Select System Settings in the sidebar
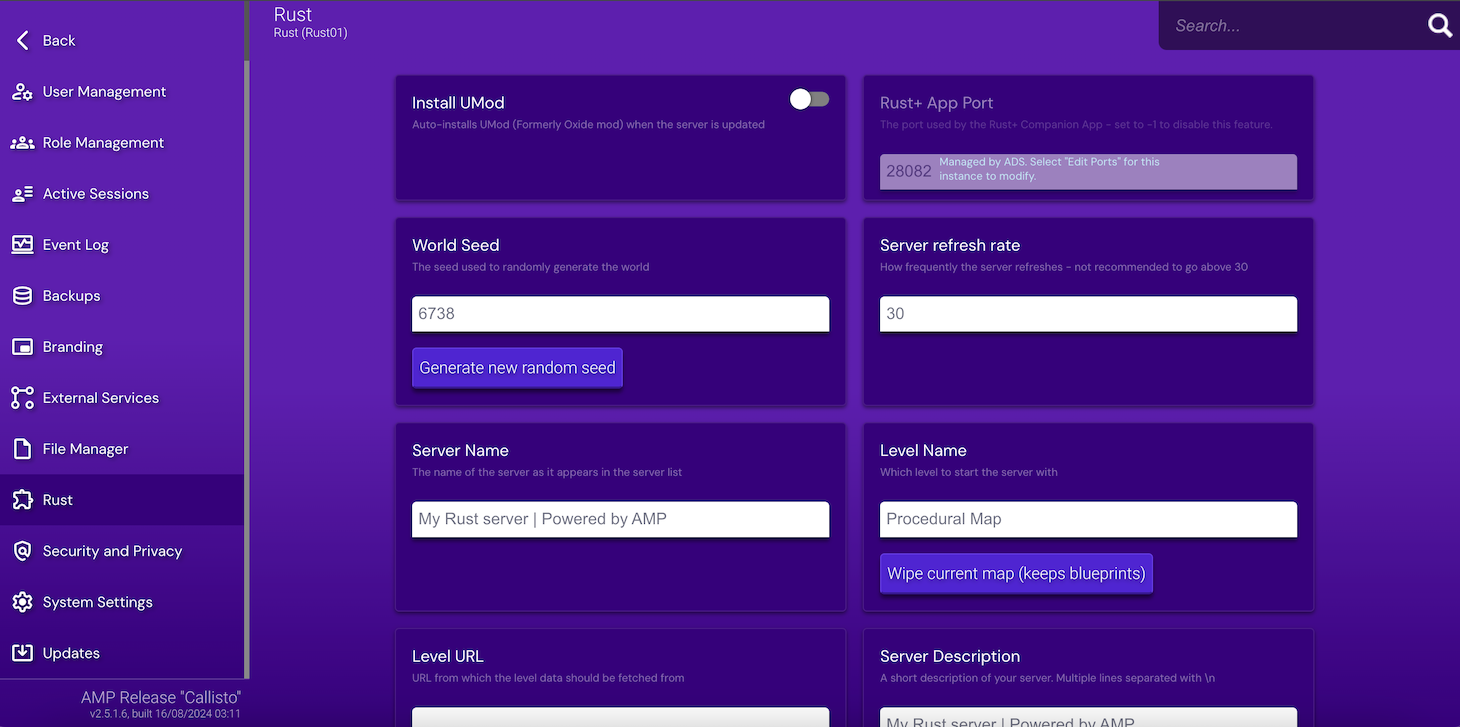 (22, 601)
